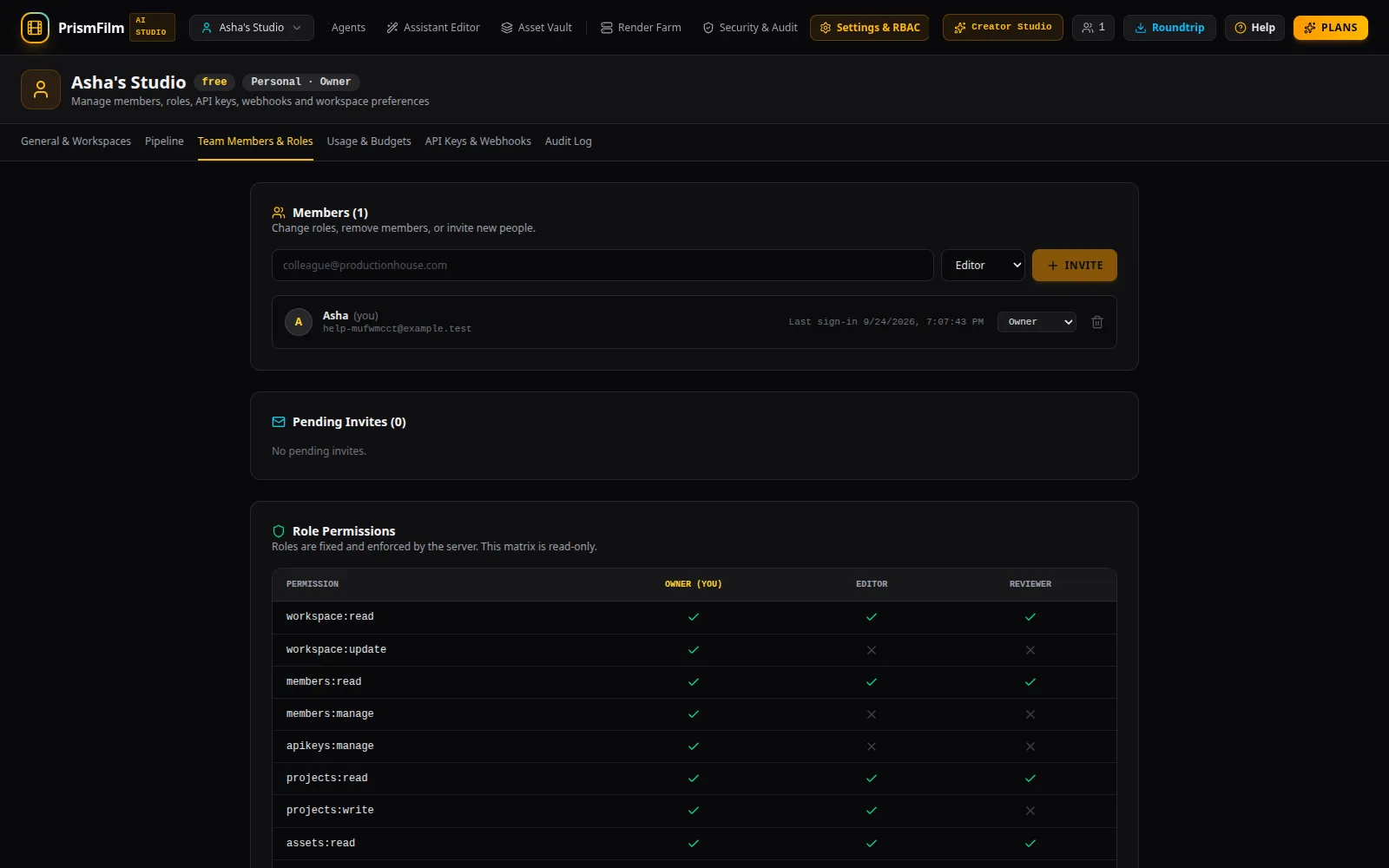Select the Team Members & Roles tab
Screen dimensions: 1389x868
pyautogui.click(x=255, y=141)
